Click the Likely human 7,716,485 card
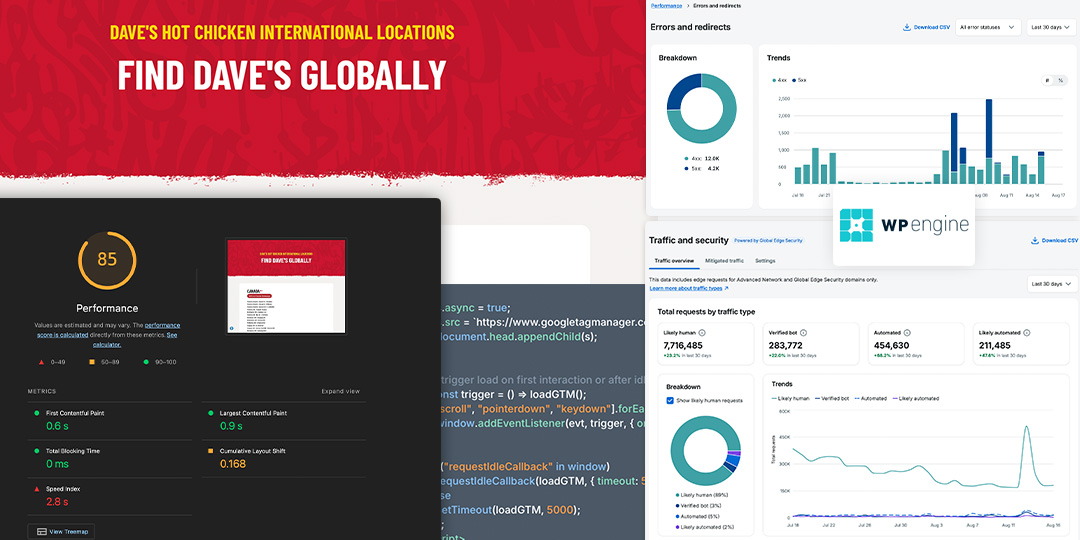This screenshot has height=540, width=1080. pyautogui.click(x=707, y=343)
